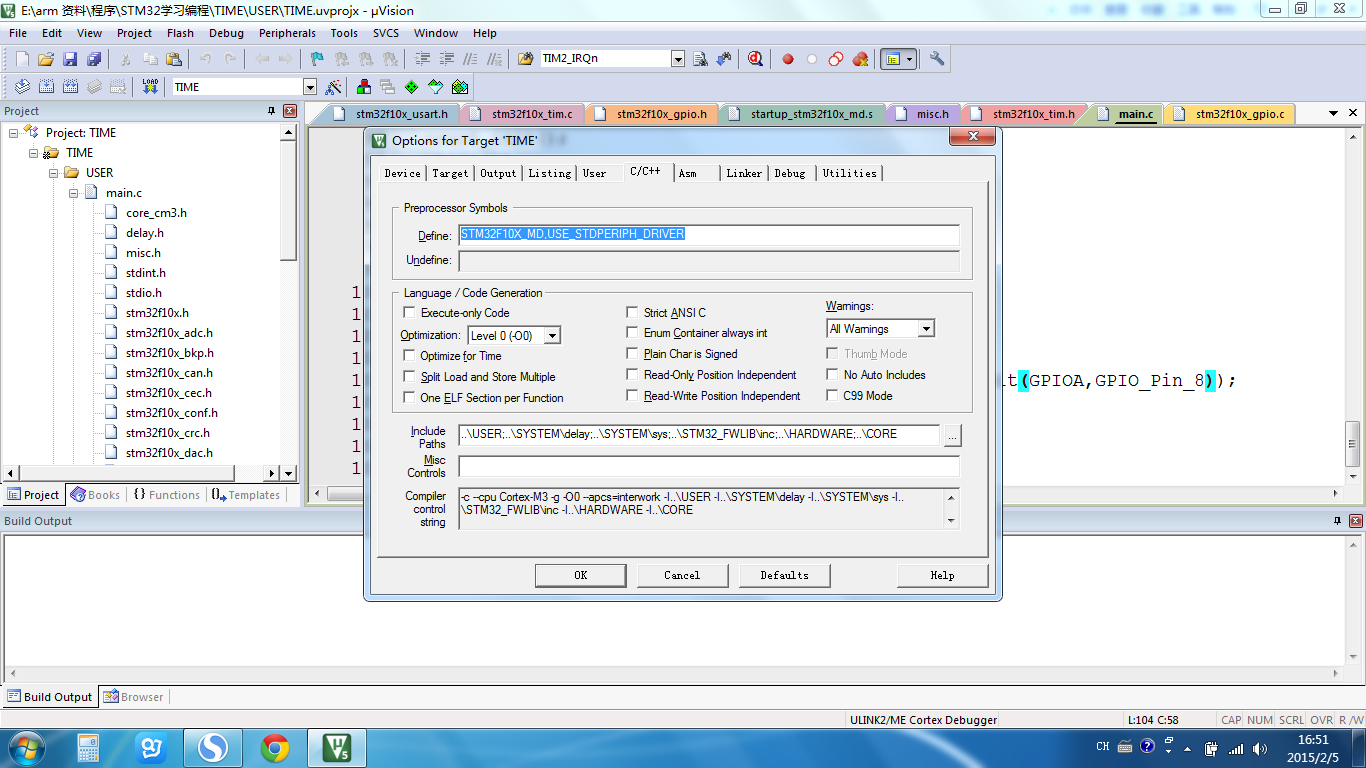Insert breakpoint using the red dot icon
This screenshot has height=768, width=1366.
pyautogui.click(x=788, y=59)
